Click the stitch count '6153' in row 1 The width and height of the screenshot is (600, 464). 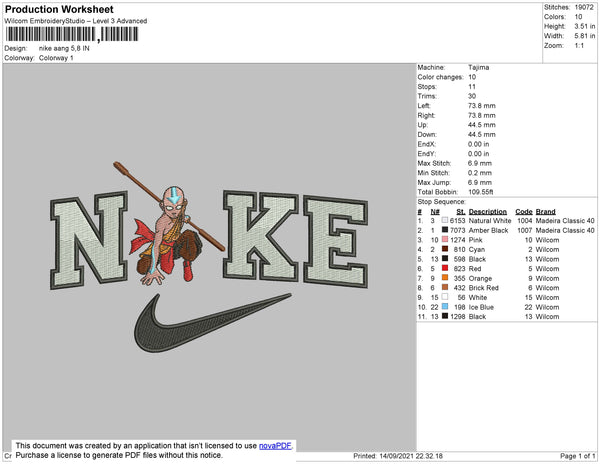tap(457, 221)
